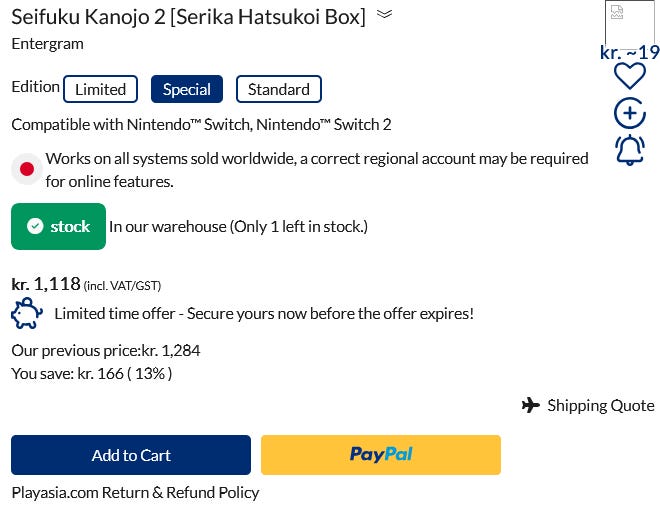Click the Japan flag region icon

tap(27, 169)
